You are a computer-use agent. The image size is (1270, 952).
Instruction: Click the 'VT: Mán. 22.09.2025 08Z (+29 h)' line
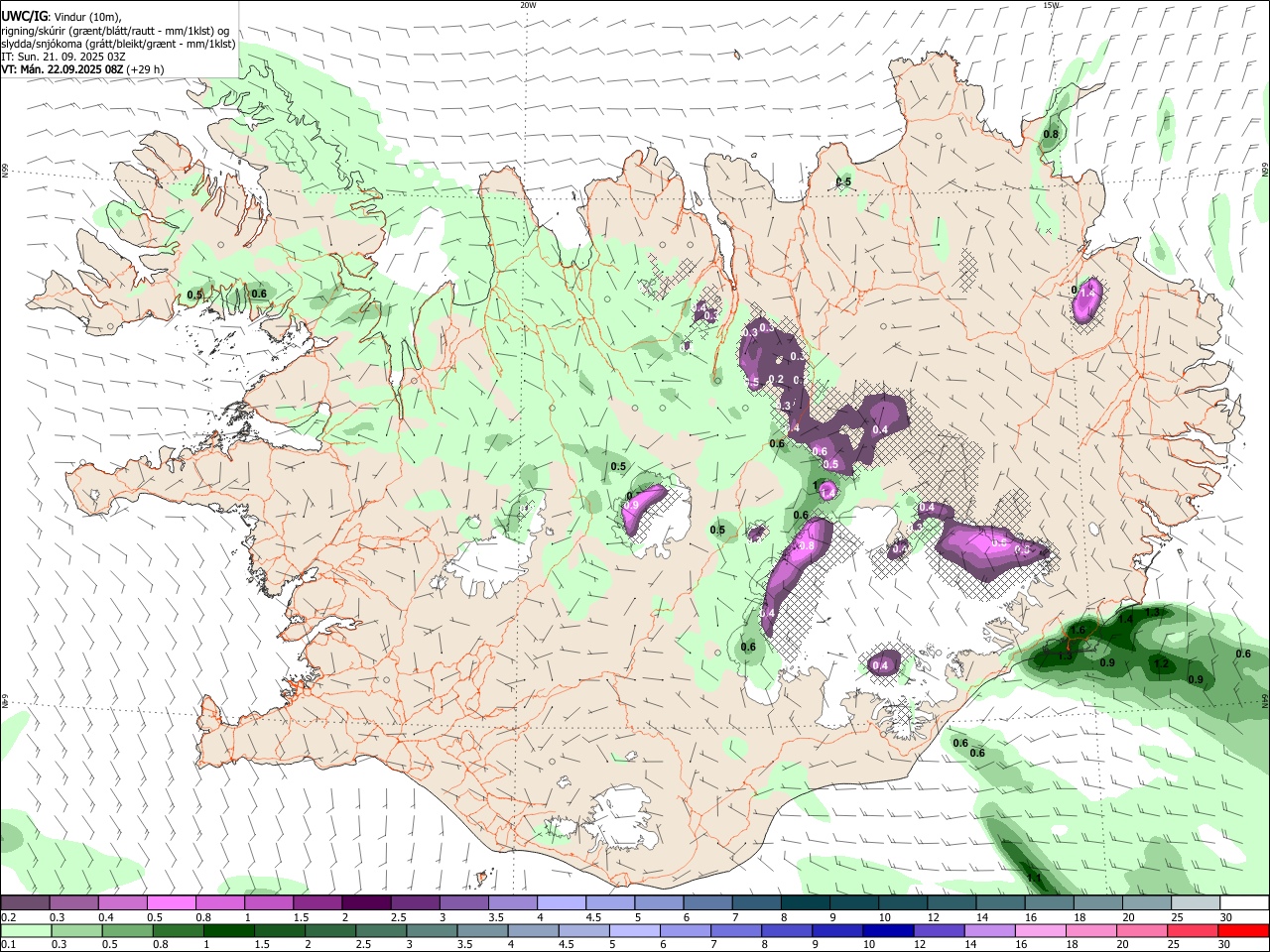82,69
